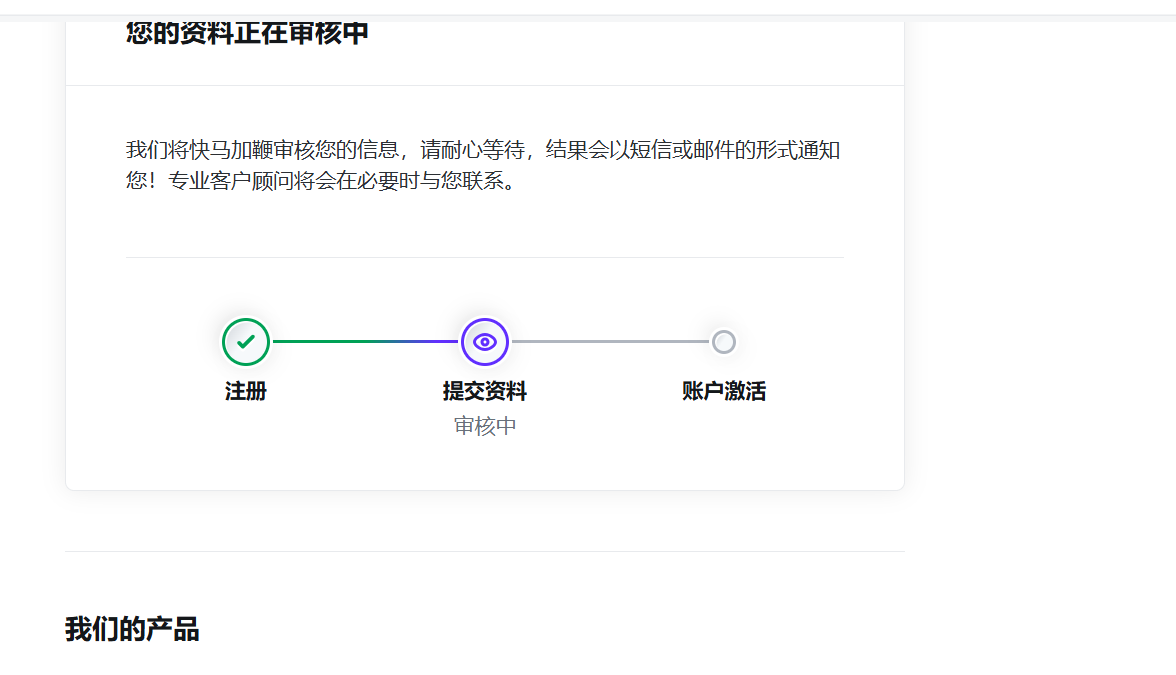Click the top gray header strip
Screen dimensions: 1176x675
588,7
